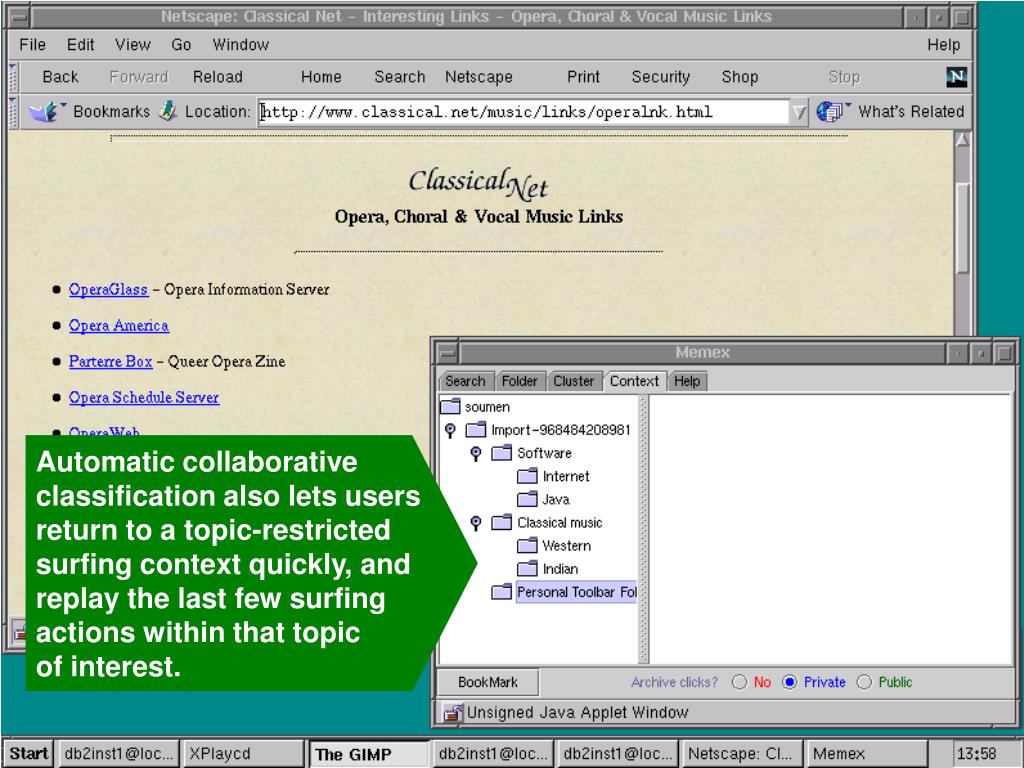Select Public for Archive clicks
This screenshot has width=1024, height=768.
(x=864, y=682)
